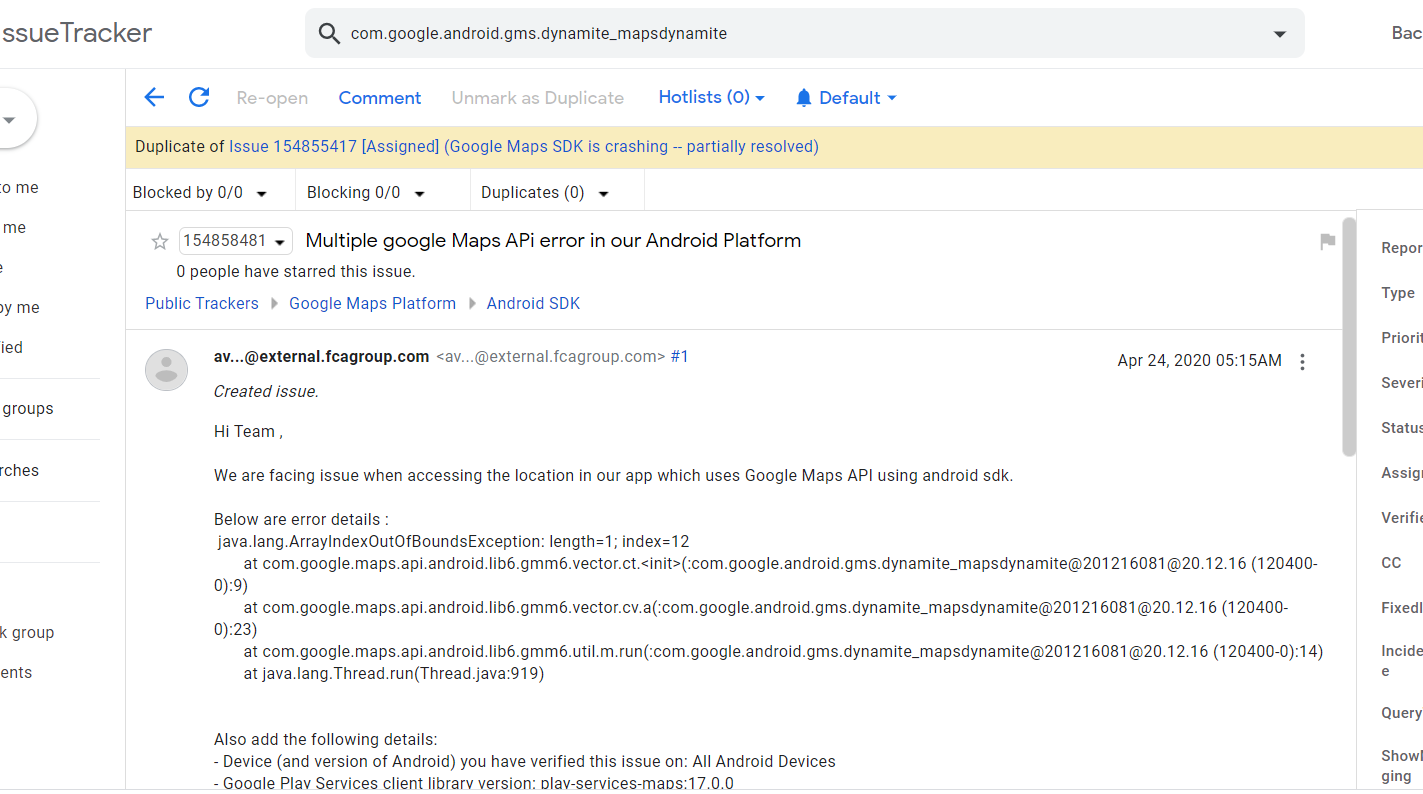Click the #1 comment permalink

pos(679,357)
